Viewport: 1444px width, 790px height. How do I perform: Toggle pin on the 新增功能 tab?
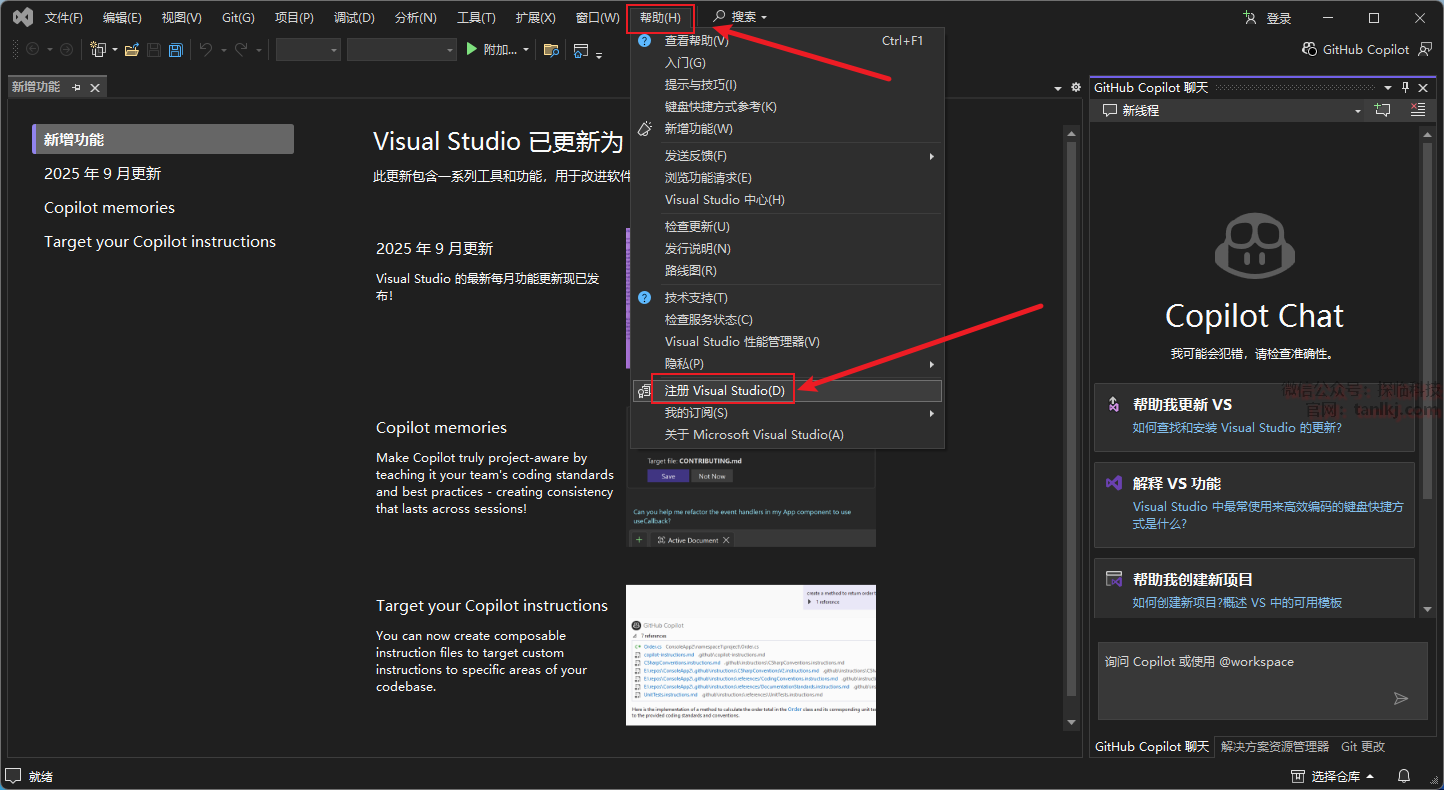pyautogui.click(x=76, y=88)
